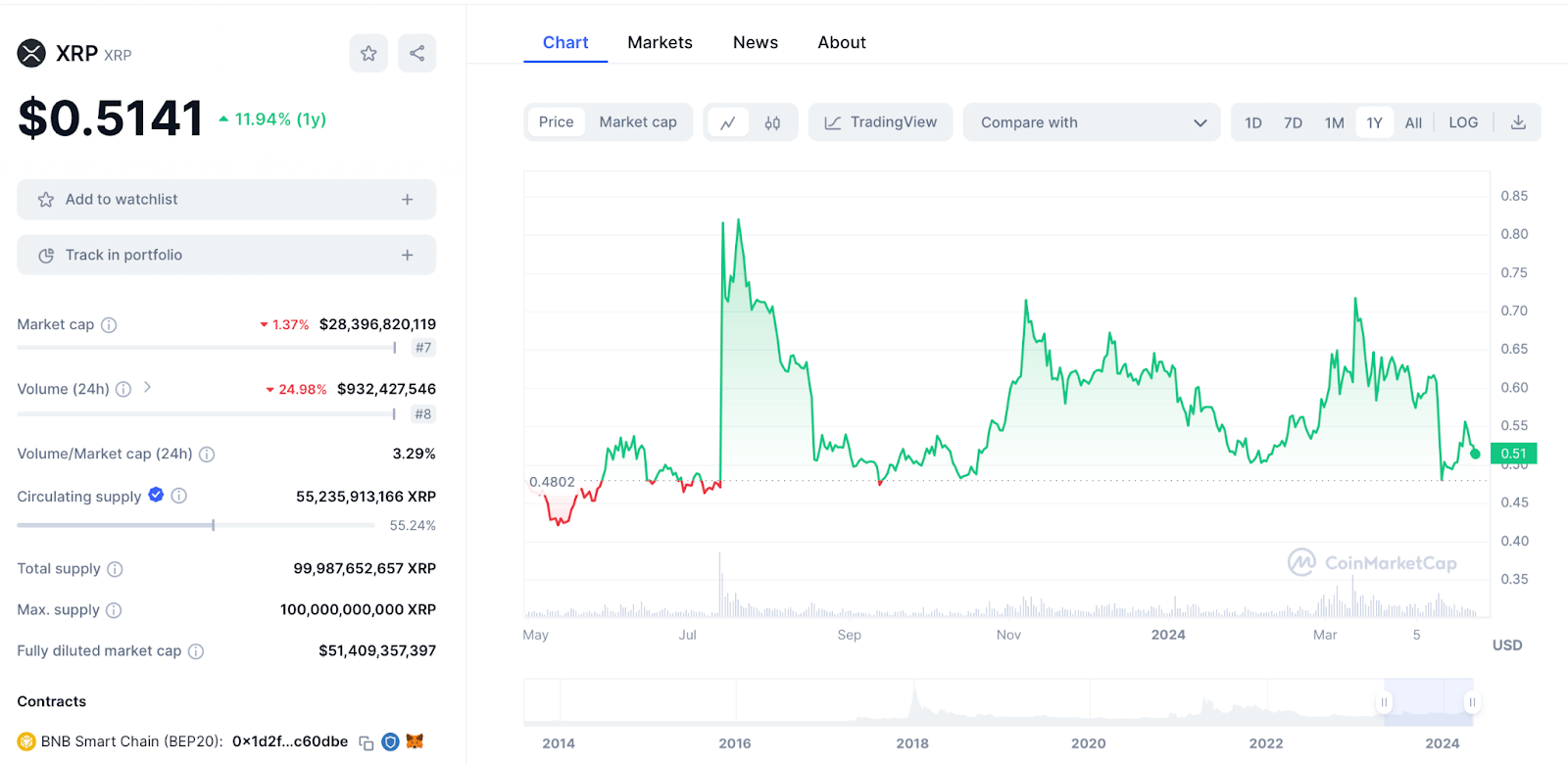Image resolution: width=1568 pixels, height=764 pixels.
Task: Toggle the LOG scale option
Action: tap(1463, 122)
